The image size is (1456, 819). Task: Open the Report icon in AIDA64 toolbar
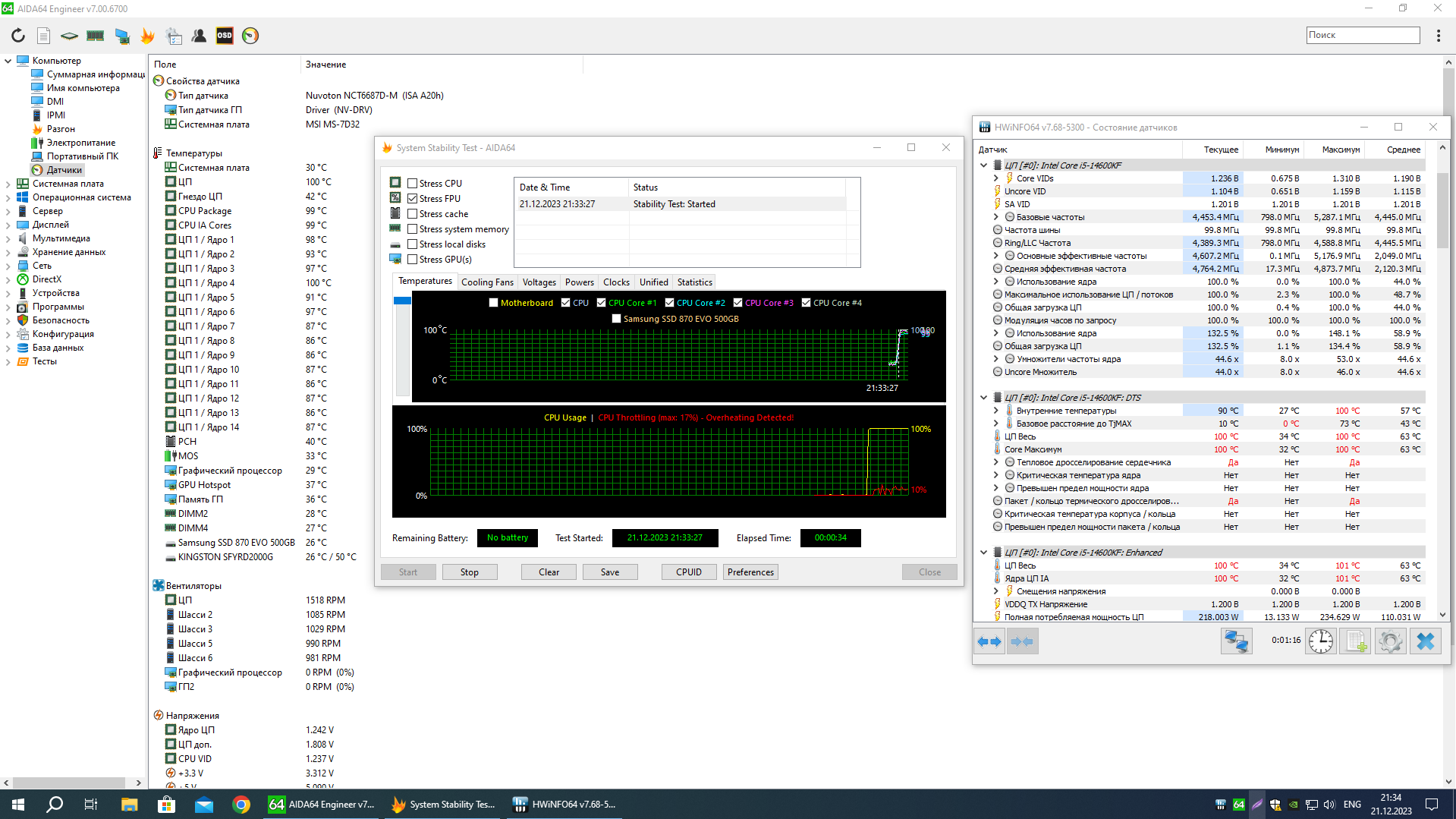44,36
